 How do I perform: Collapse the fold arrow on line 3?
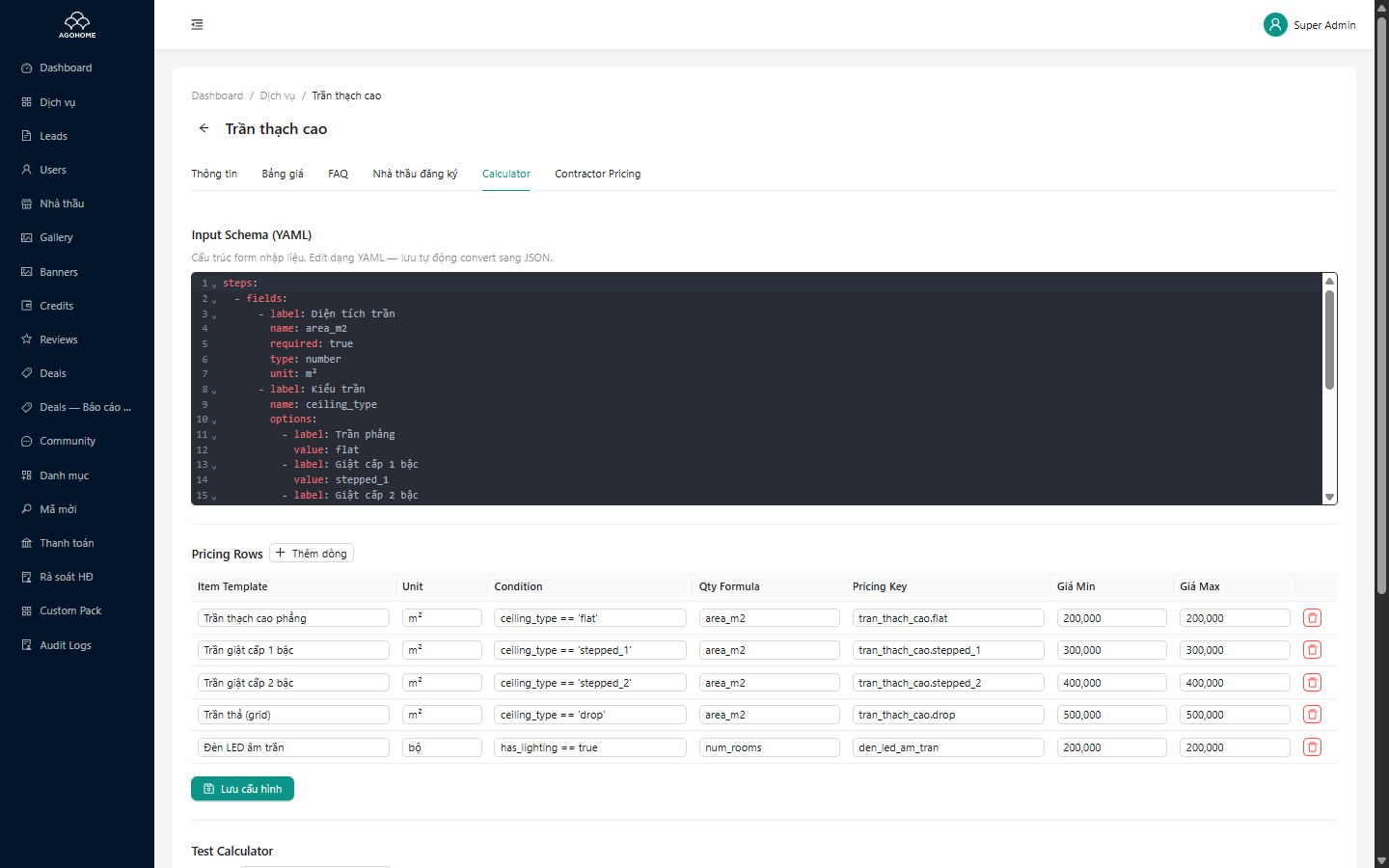[214, 315]
